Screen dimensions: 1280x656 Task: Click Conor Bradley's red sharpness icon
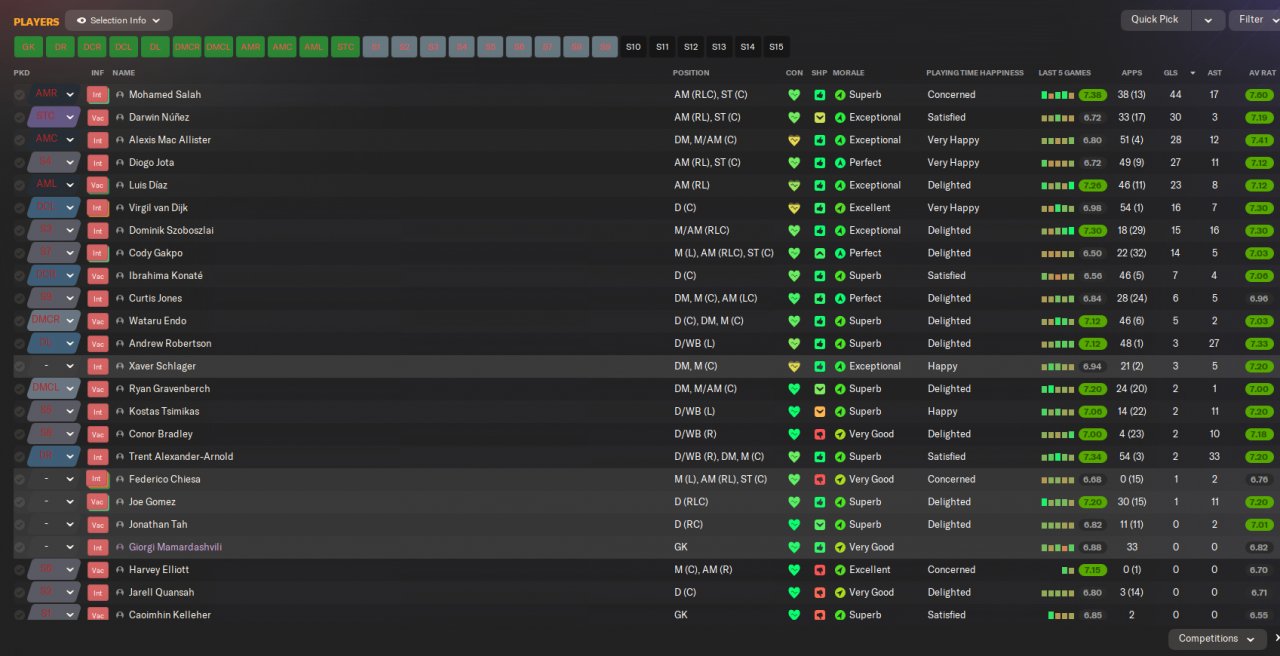pyautogui.click(x=819, y=434)
